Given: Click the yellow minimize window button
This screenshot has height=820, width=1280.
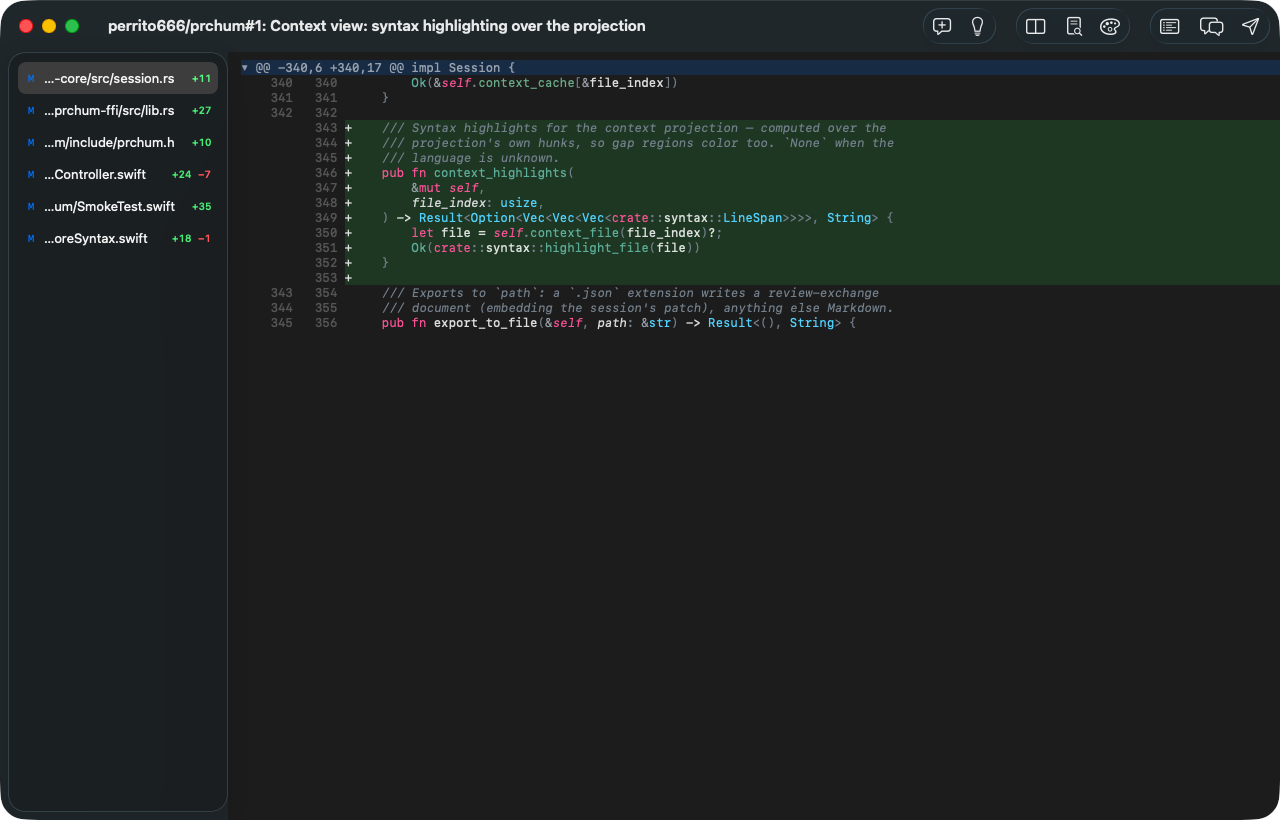Looking at the screenshot, I should 49,26.
